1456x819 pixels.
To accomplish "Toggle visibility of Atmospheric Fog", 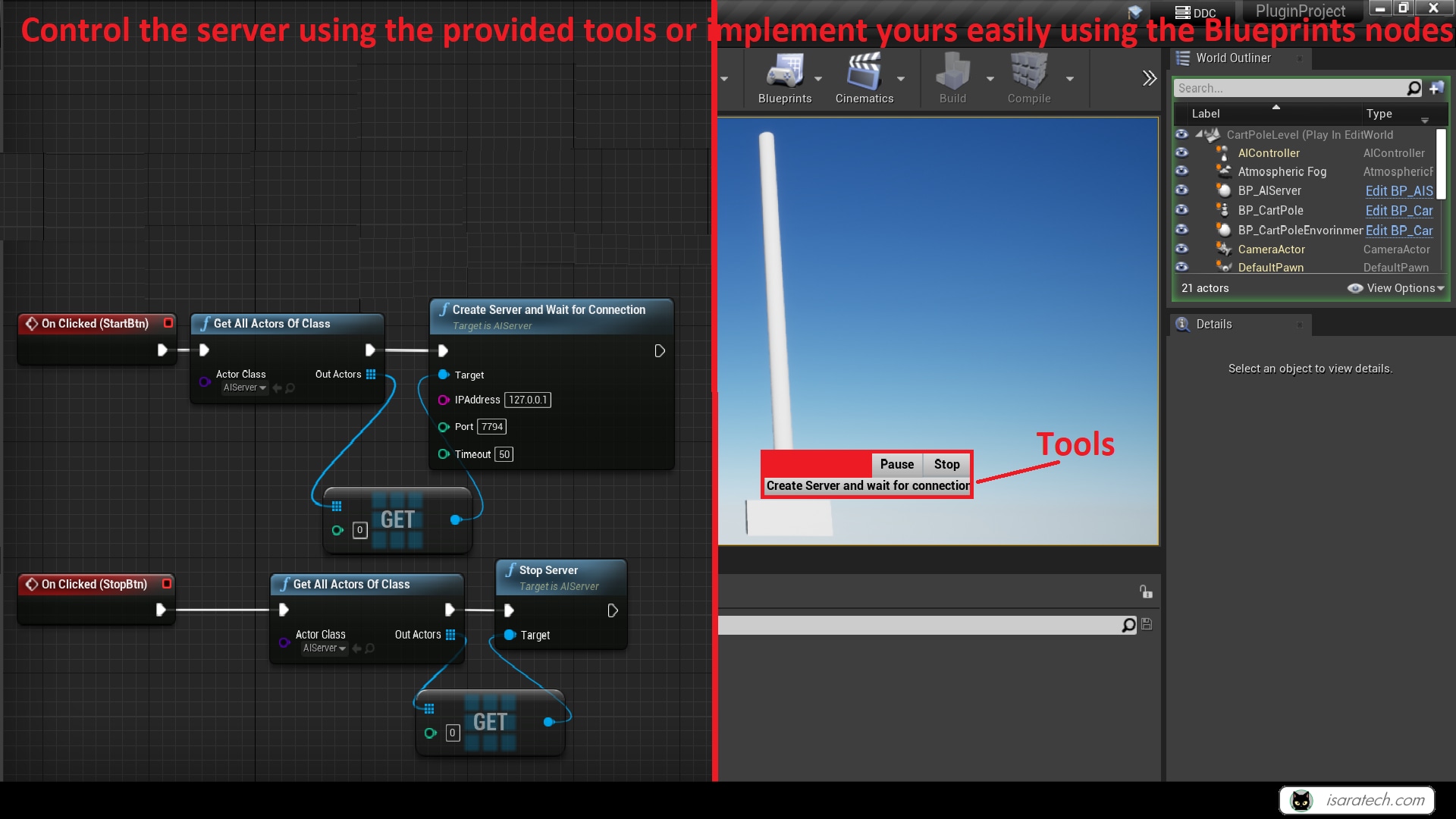I will 1182,171.
